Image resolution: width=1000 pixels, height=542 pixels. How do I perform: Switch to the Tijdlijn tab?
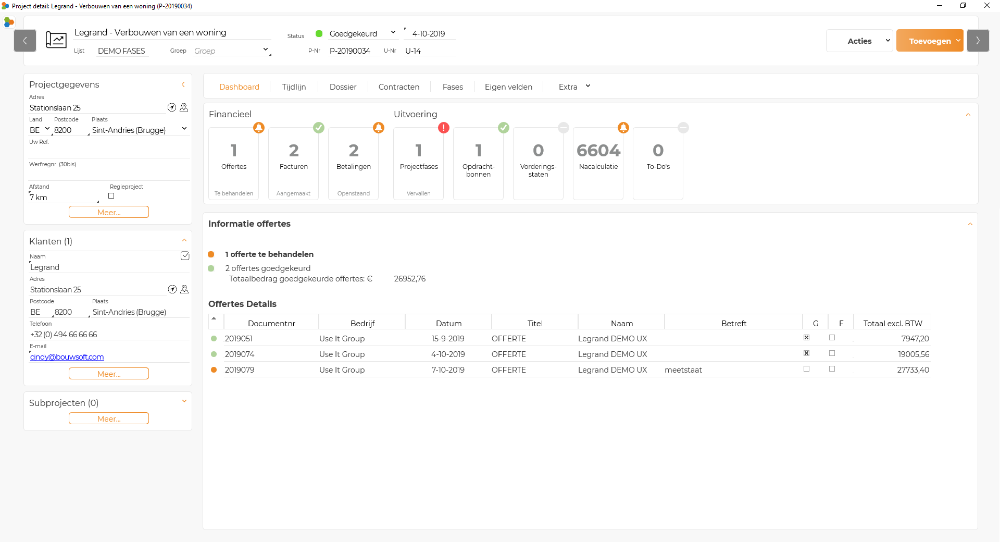coord(294,87)
